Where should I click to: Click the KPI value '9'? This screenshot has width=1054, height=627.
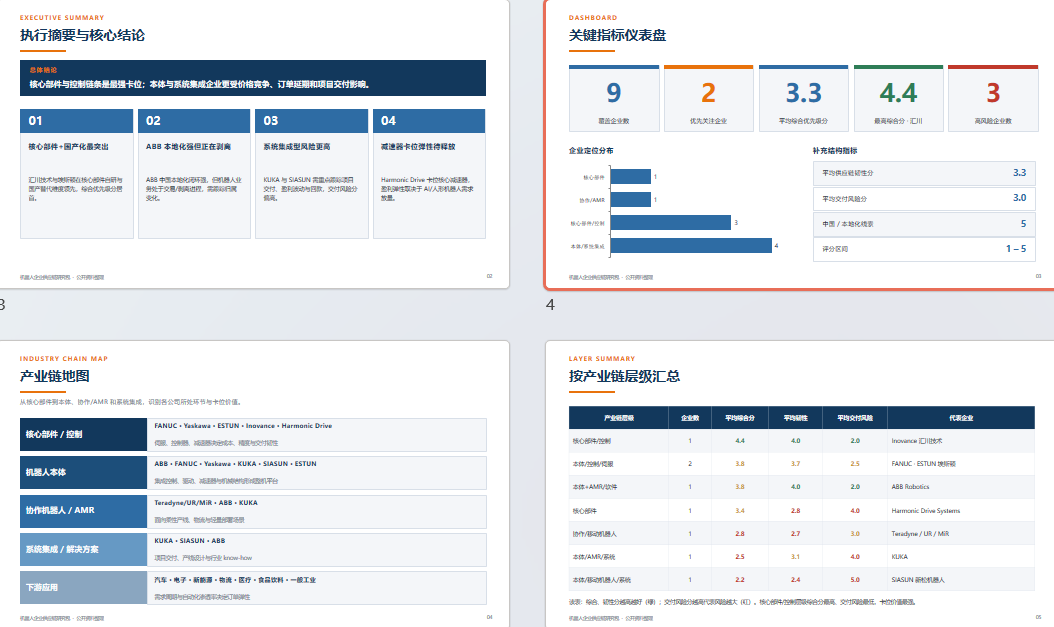(614, 93)
